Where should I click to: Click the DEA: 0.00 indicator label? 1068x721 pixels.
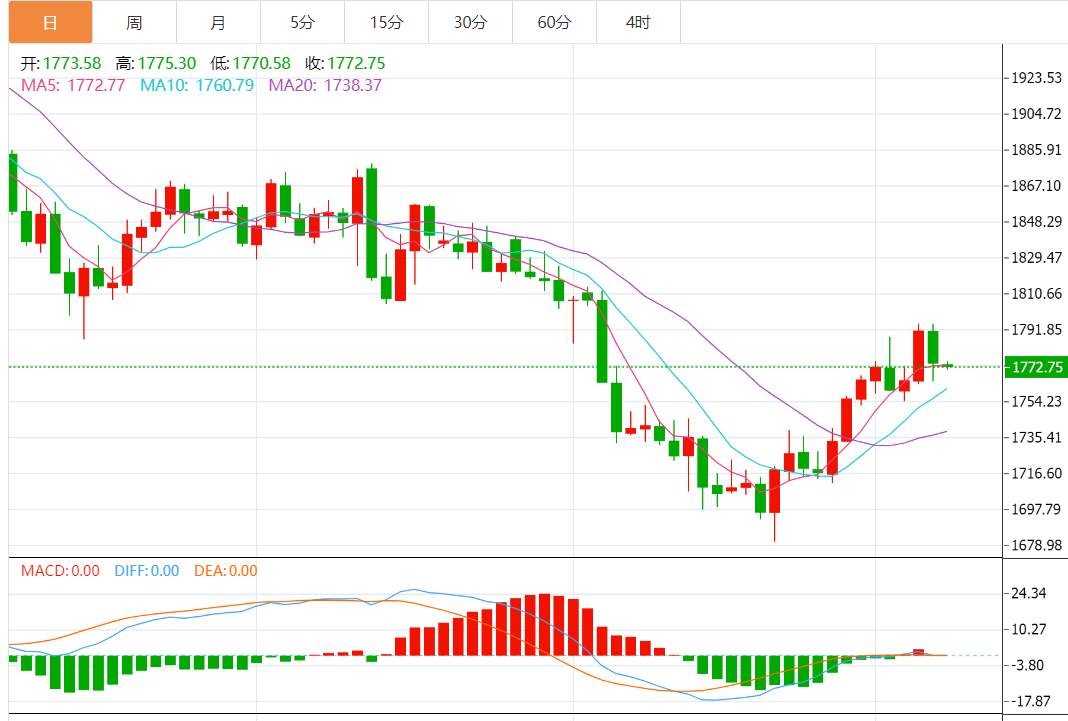pos(225,571)
